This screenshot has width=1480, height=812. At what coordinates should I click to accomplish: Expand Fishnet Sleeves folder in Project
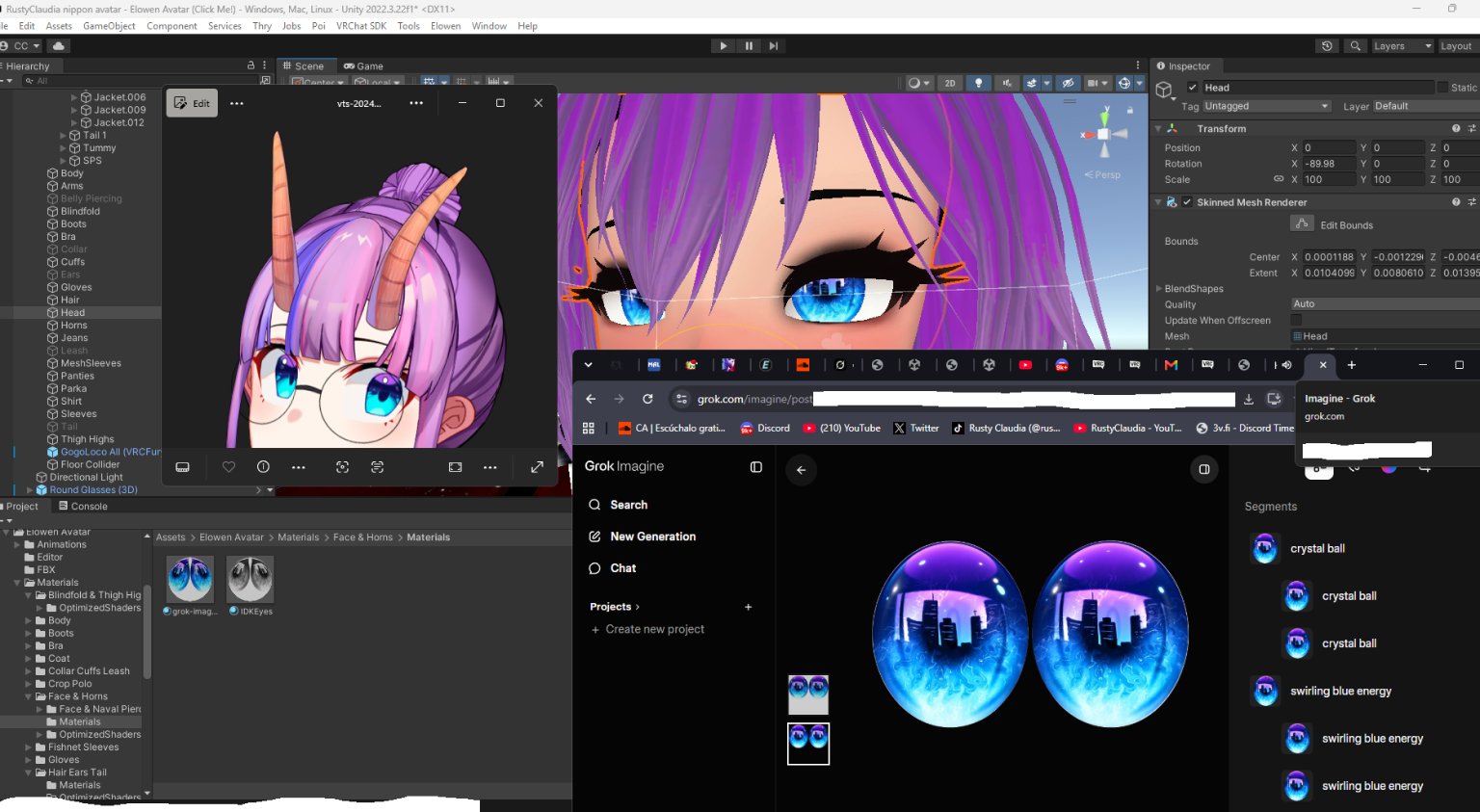[28, 747]
